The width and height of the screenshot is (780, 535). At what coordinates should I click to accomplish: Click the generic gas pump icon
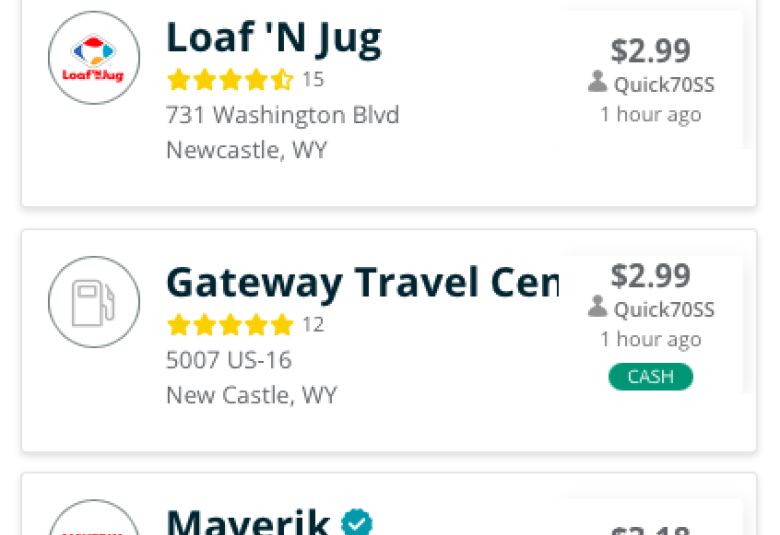[x=94, y=302]
